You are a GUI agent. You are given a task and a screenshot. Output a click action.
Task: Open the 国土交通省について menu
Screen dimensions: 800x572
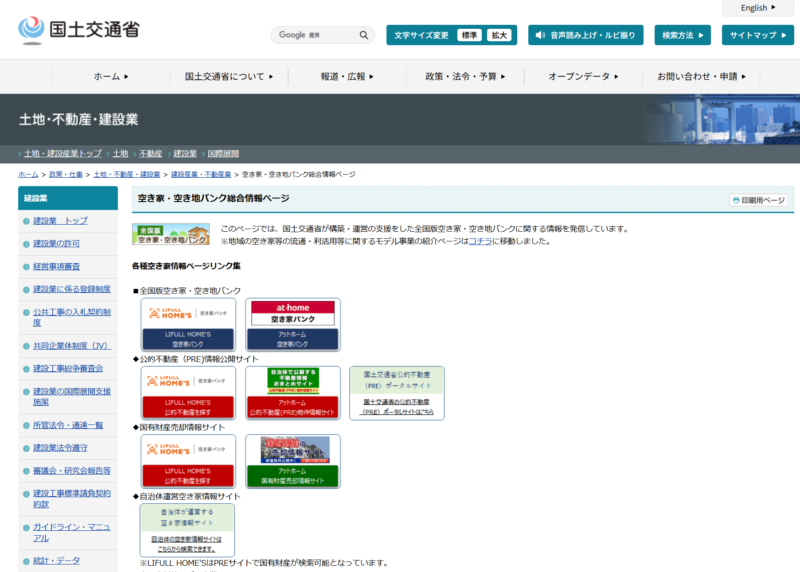229,77
